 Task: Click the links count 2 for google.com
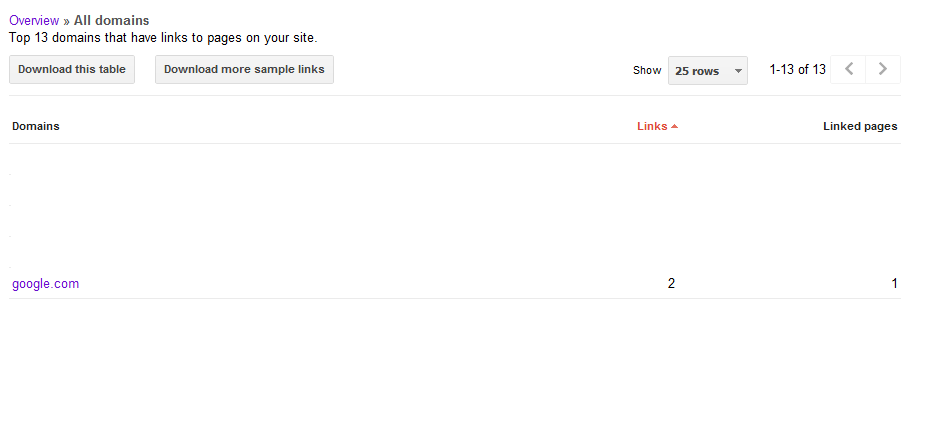pyautogui.click(x=671, y=284)
